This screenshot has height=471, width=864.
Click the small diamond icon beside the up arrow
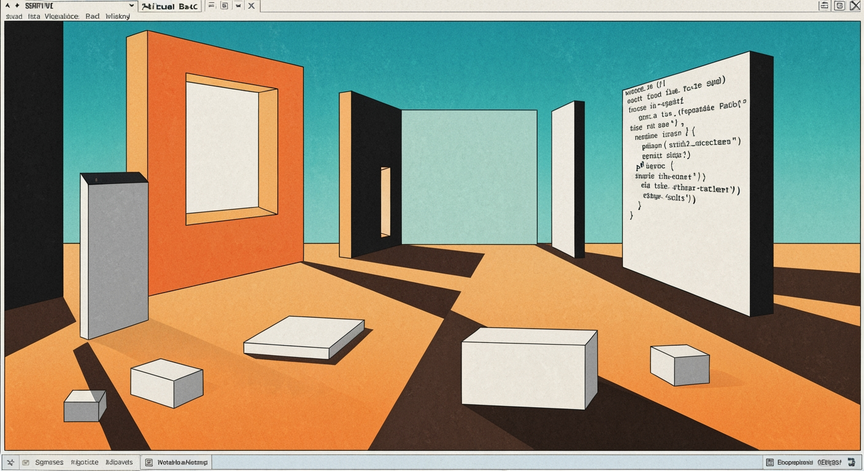(x=17, y=6)
